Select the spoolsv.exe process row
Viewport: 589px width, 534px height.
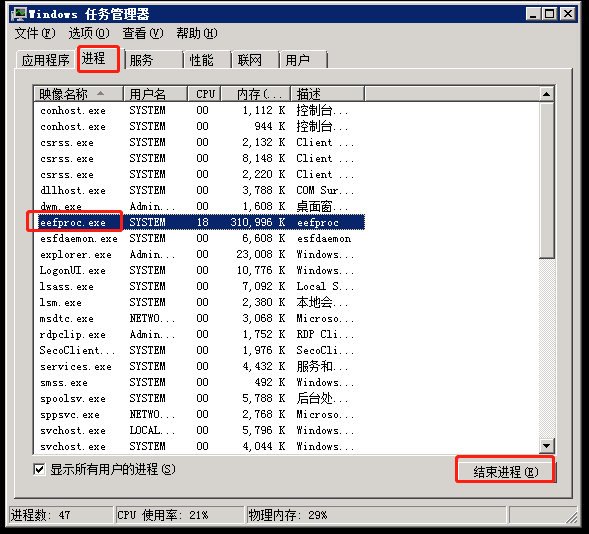click(199, 398)
